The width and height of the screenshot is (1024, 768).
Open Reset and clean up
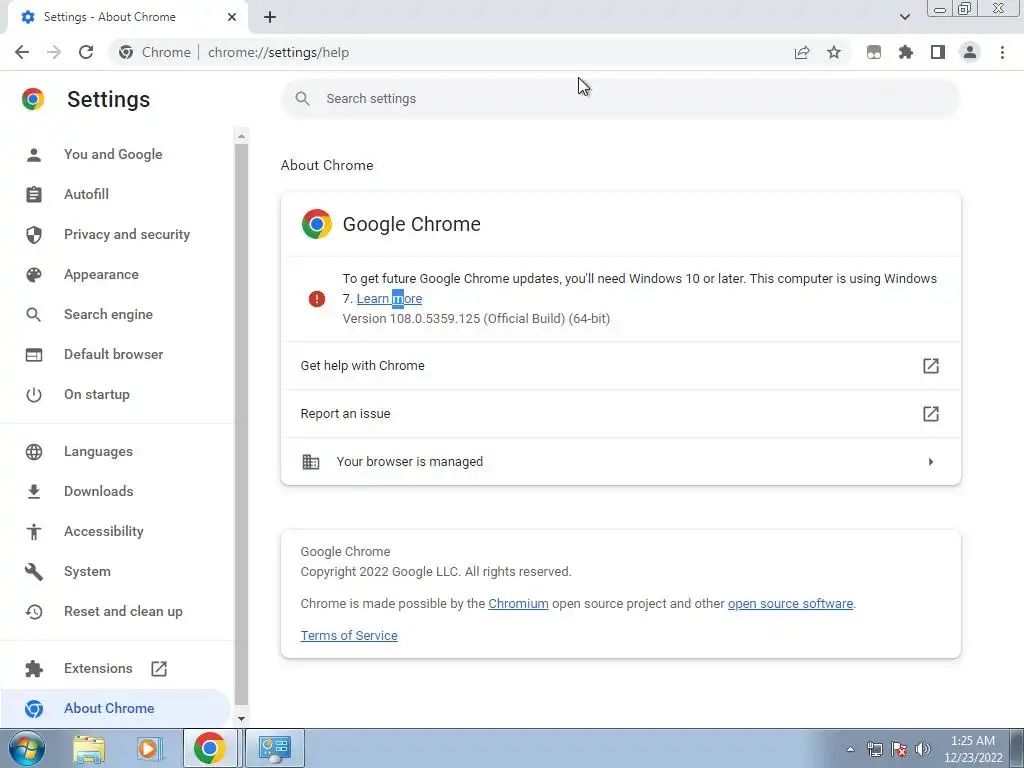click(x=116, y=611)
